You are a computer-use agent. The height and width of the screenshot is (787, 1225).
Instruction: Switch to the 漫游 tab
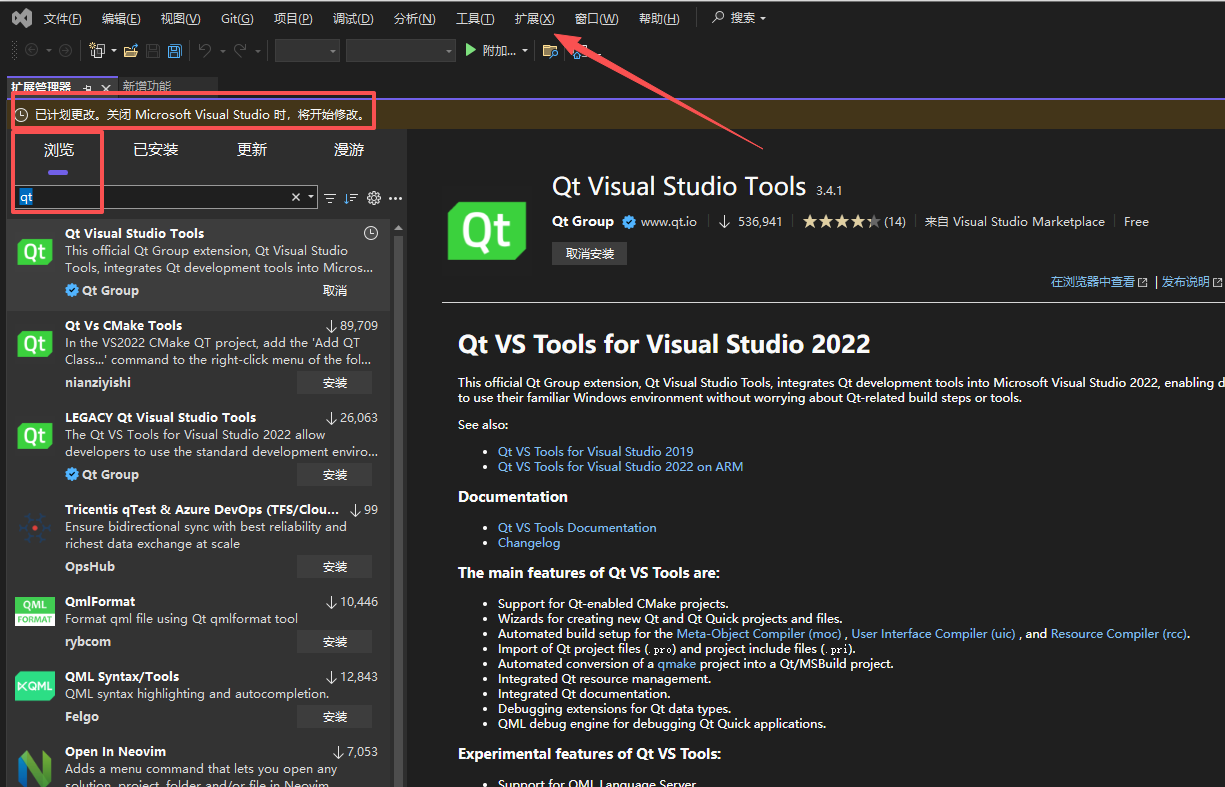pyautogui.click(x=349, y=150)
